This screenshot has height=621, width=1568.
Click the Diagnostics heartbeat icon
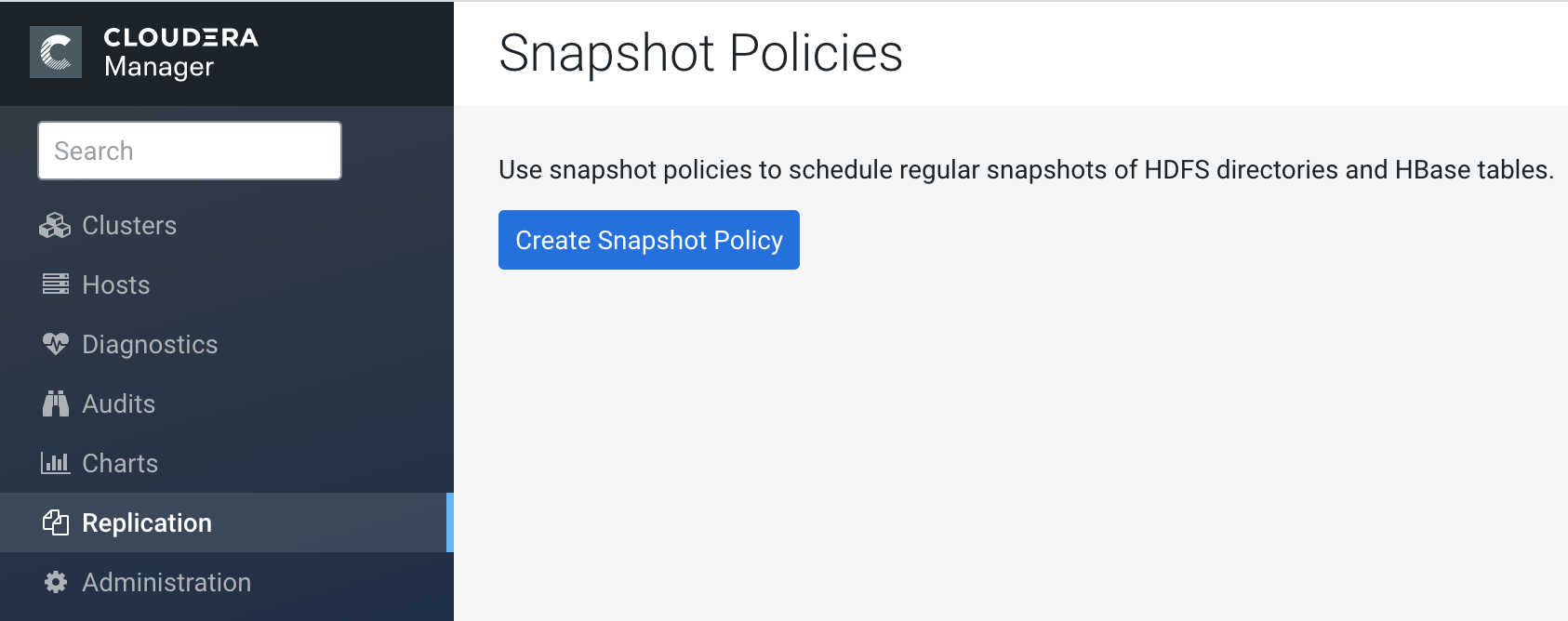point(55,344)
